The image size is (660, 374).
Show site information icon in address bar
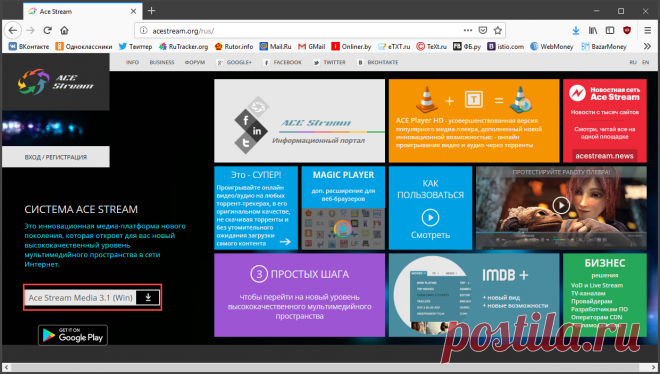[x=144, y=30]
